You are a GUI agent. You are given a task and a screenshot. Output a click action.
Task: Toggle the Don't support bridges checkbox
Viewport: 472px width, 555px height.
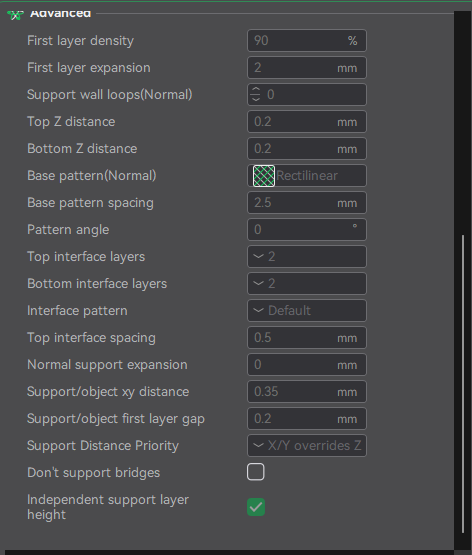(x=256, y=472)
